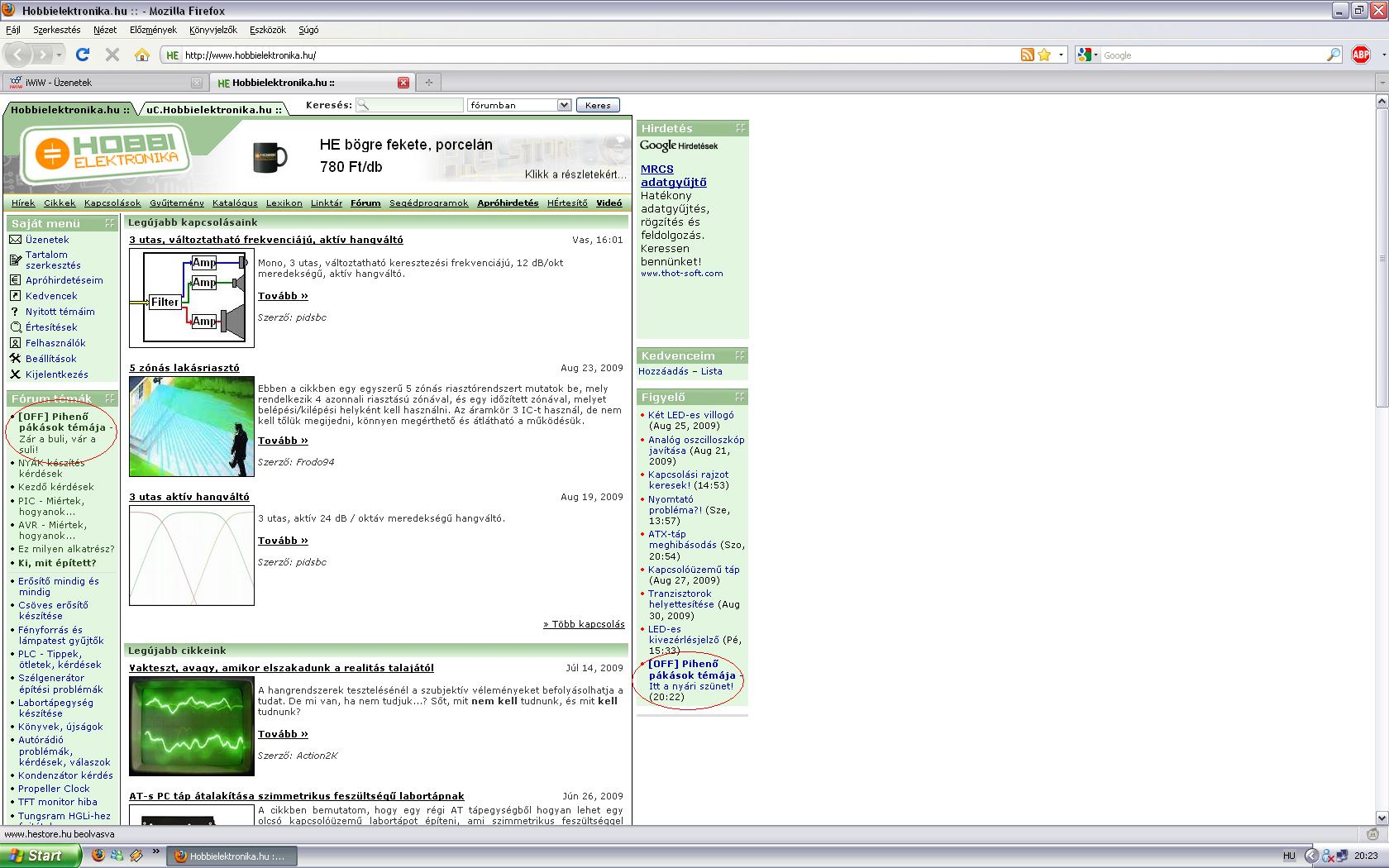Open the Könyvjelzők menu
1389x868 pixels.
point(213,30)
